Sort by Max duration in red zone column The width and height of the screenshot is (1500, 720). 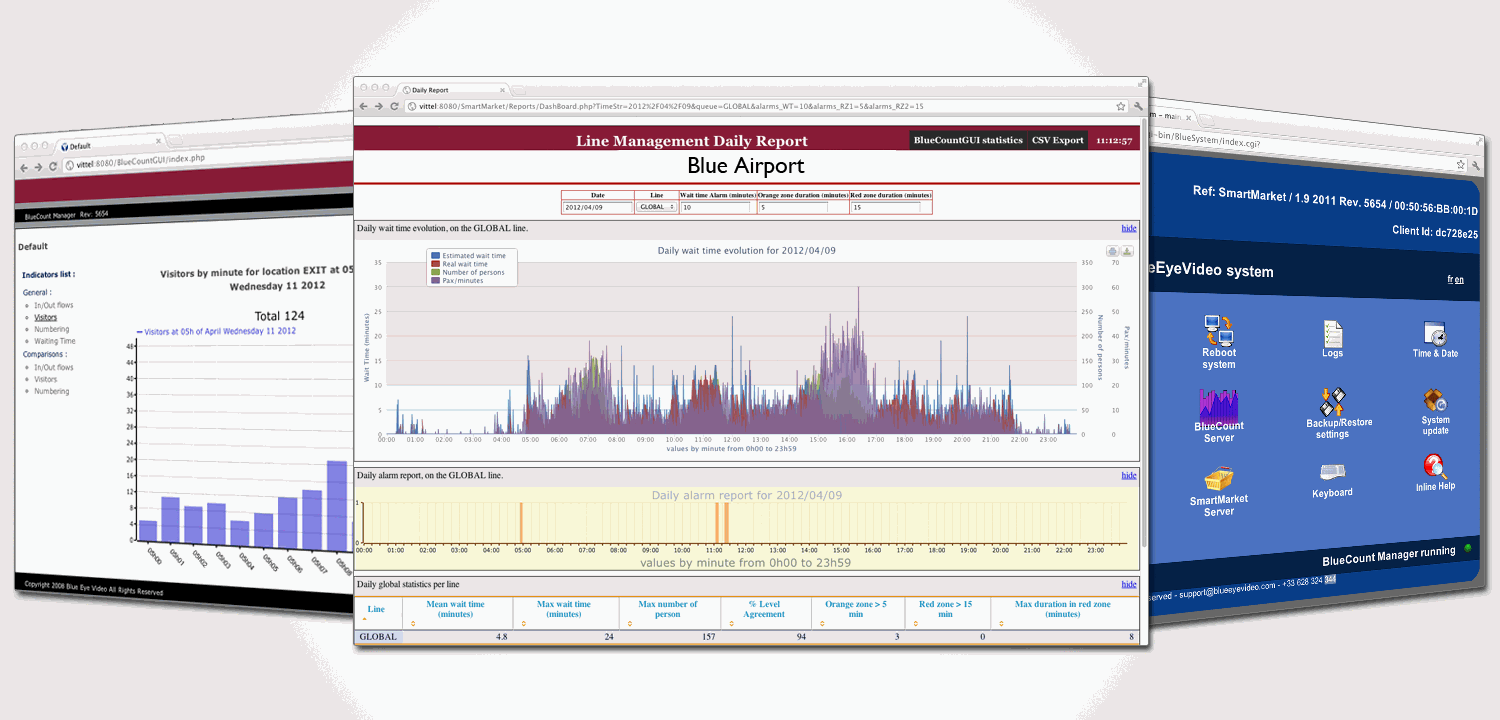(1063, 613)
